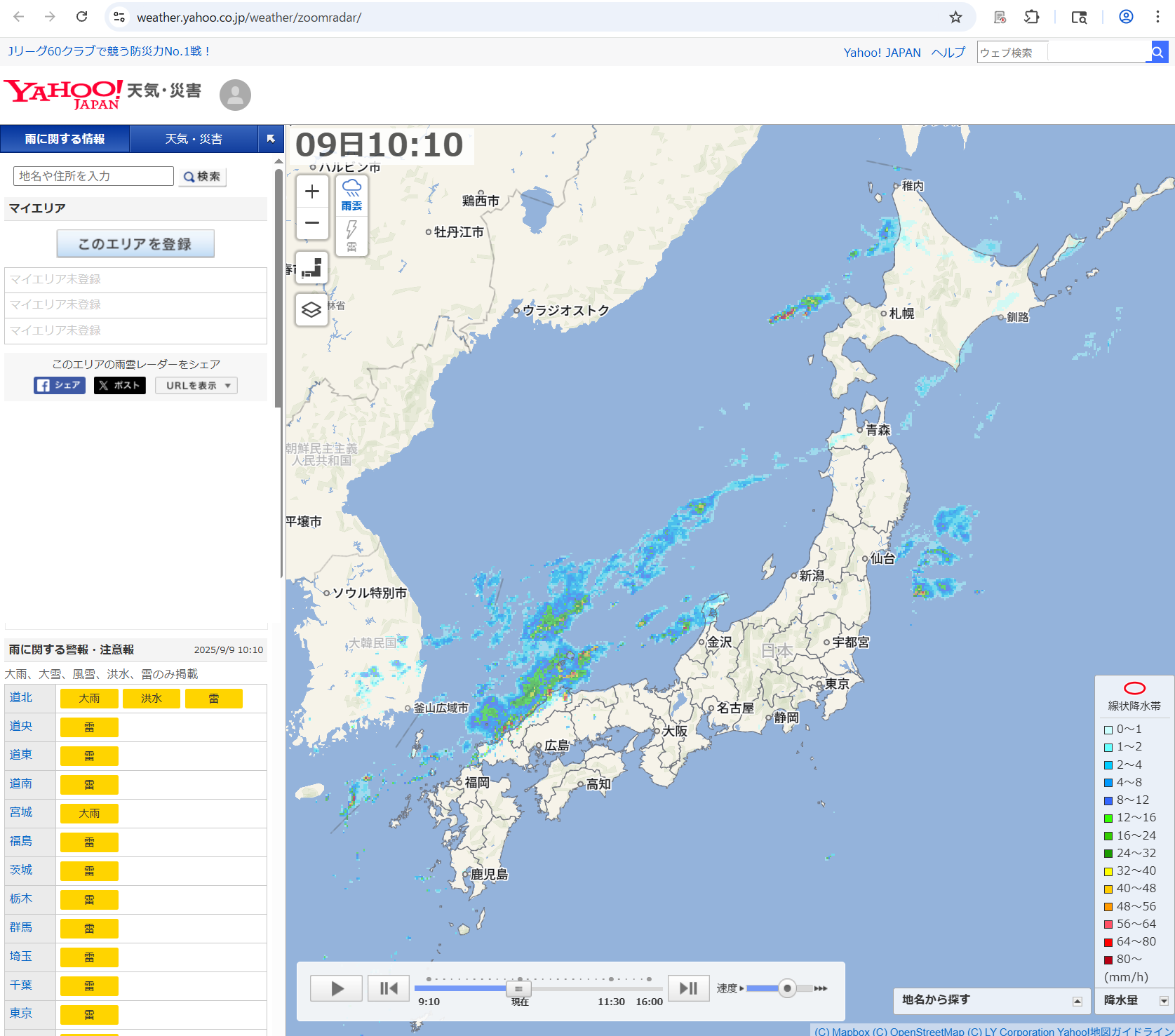Open the map layers stack icon
This screenshot has width=1175, height=1036.
point(311,309)
